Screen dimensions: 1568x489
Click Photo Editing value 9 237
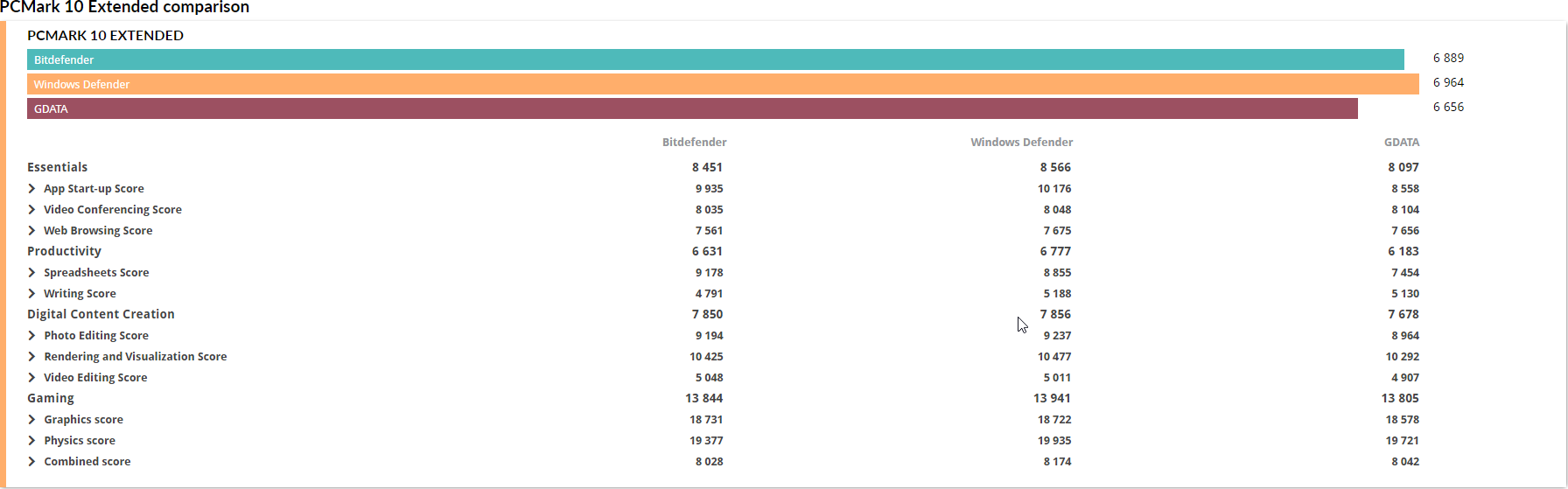pos(1057,336)
